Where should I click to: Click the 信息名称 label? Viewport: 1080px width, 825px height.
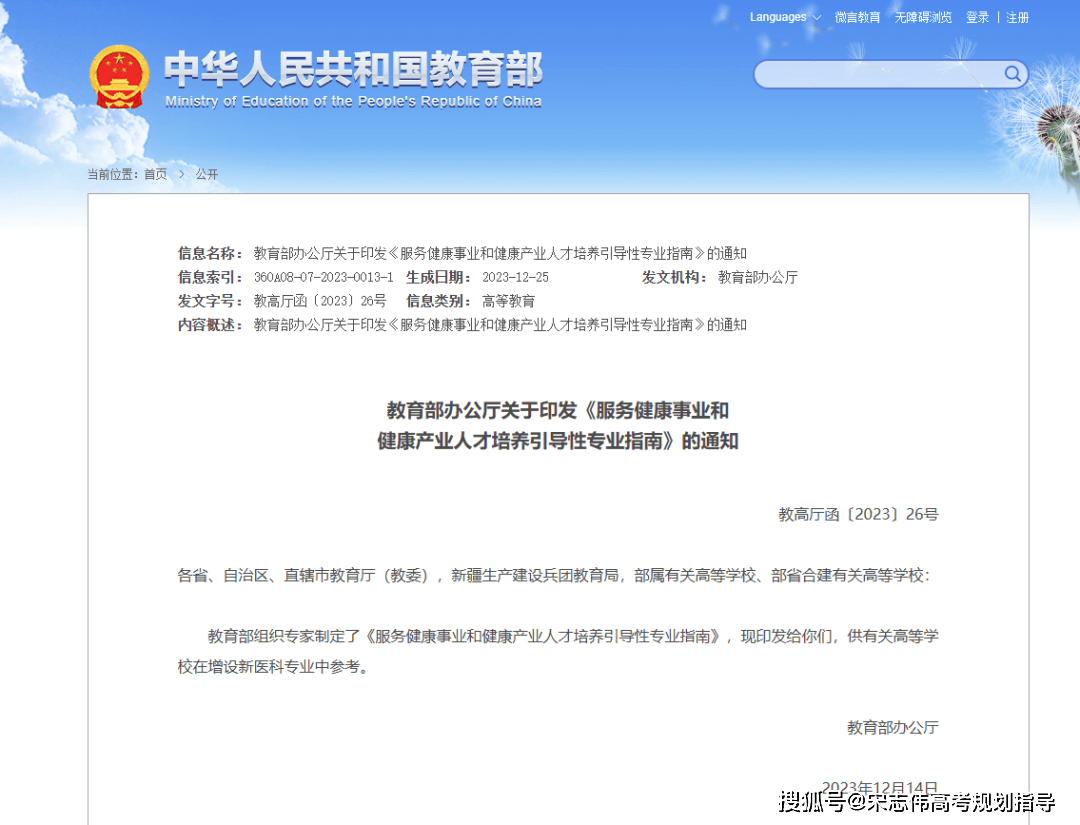(x=210, y=253)
